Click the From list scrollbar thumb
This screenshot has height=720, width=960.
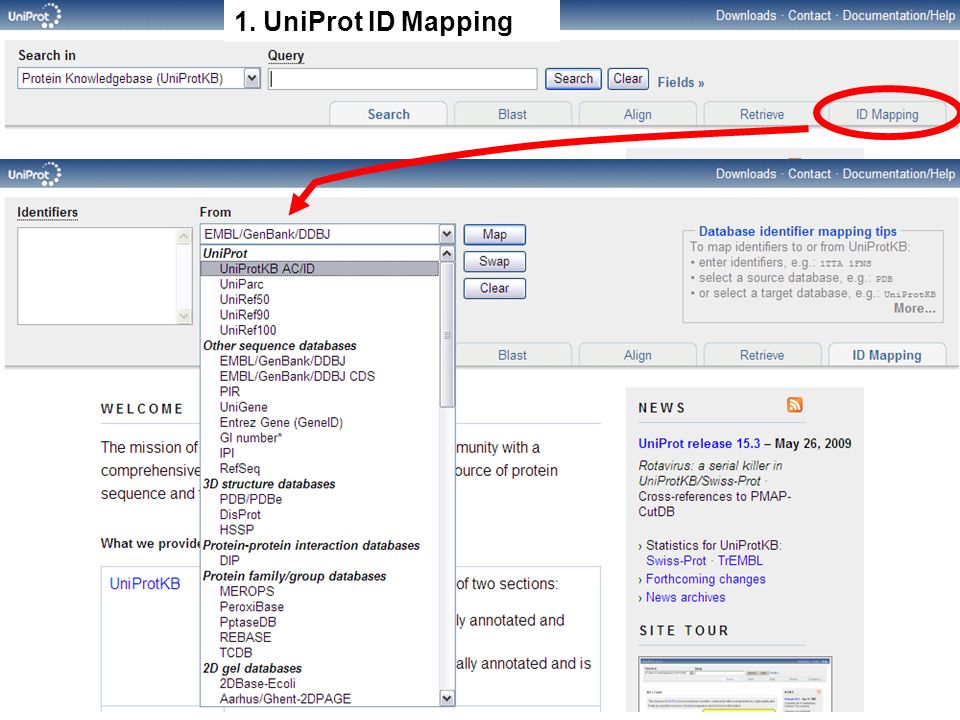447,334
